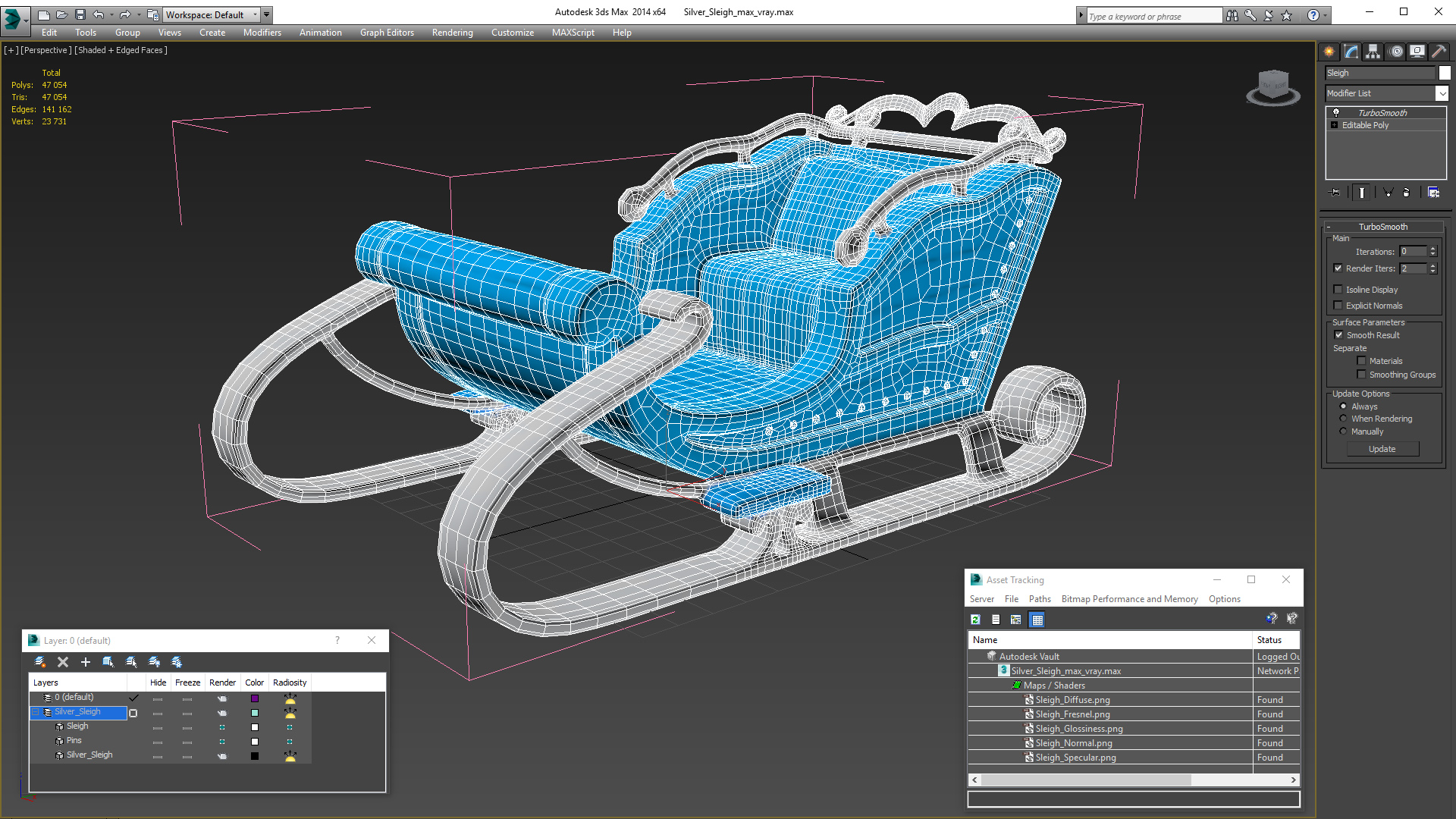Screen dimensions: 1456x819
Task: Toggle Smooth Result checkbox
Action: (1339, 335)
